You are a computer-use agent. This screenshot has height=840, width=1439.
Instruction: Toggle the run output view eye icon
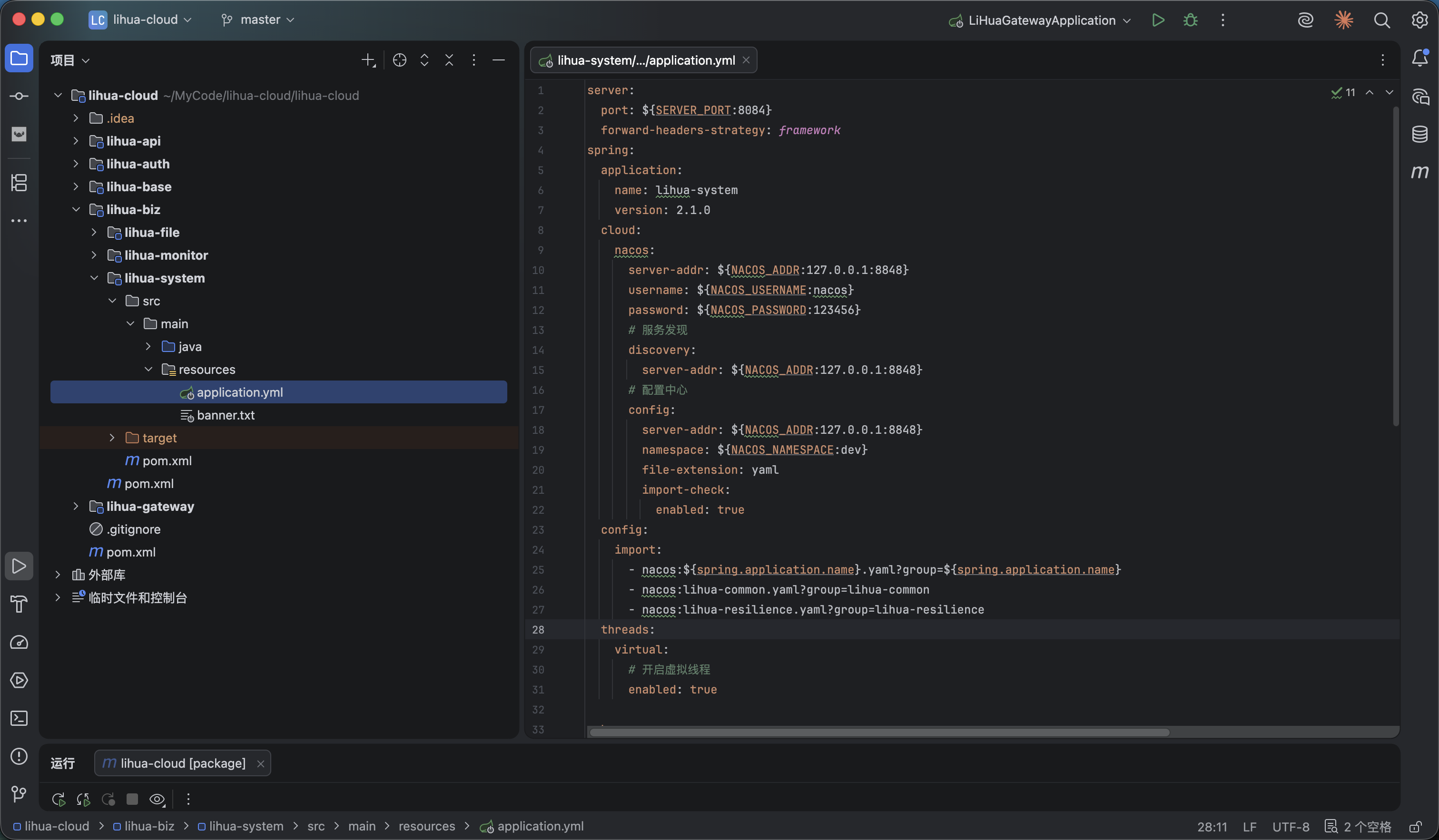click(x=157, y=799)
